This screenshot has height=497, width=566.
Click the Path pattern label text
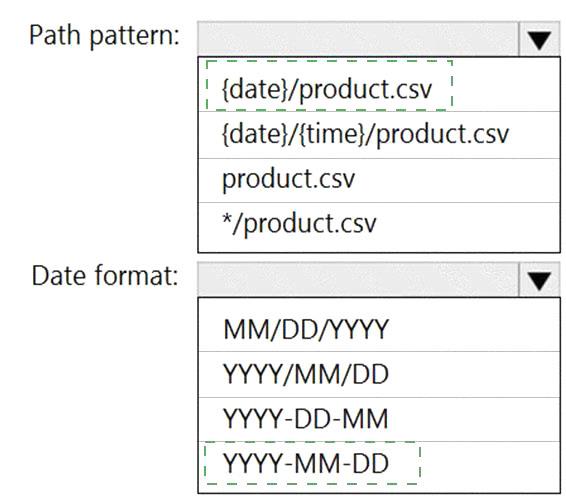104,36
